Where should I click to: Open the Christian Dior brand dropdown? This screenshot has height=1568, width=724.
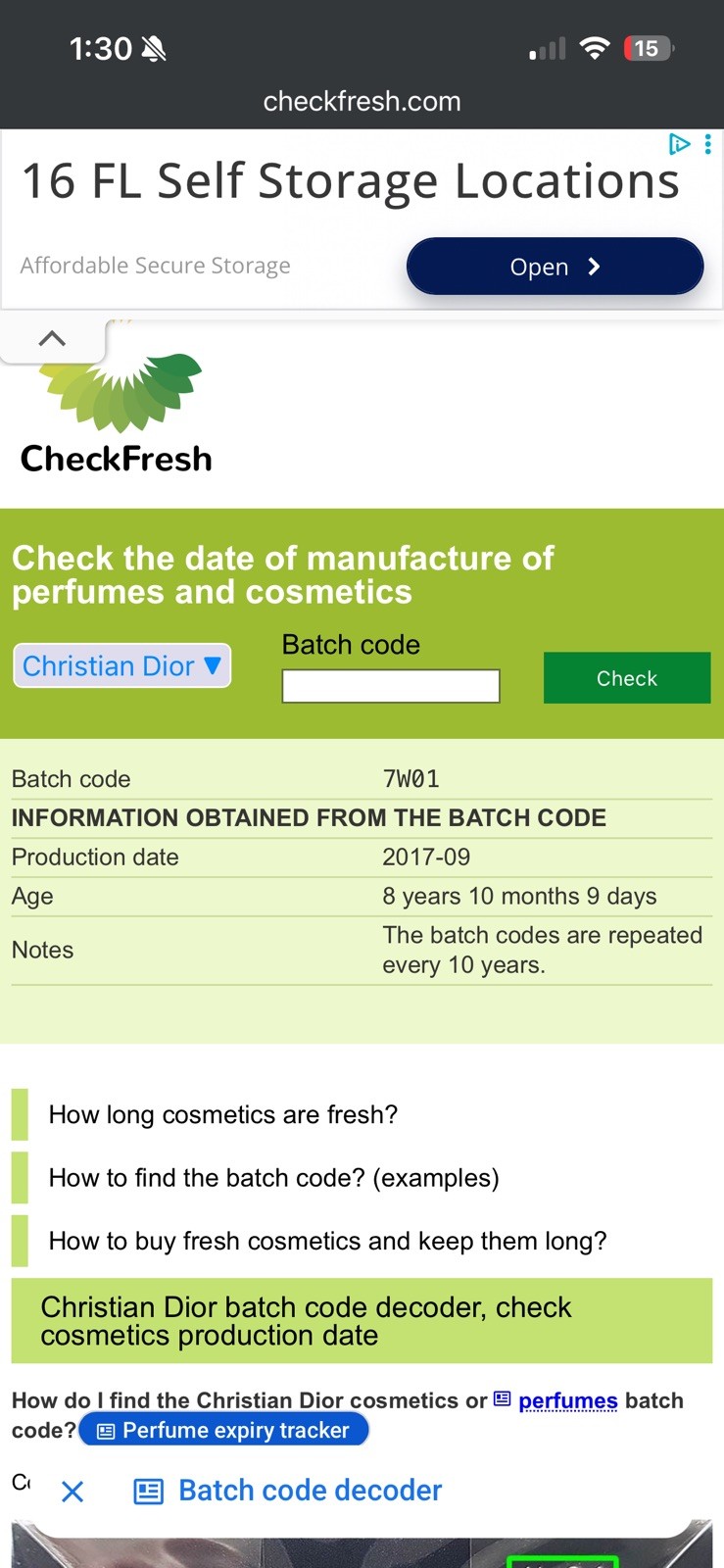coord(122,666)
